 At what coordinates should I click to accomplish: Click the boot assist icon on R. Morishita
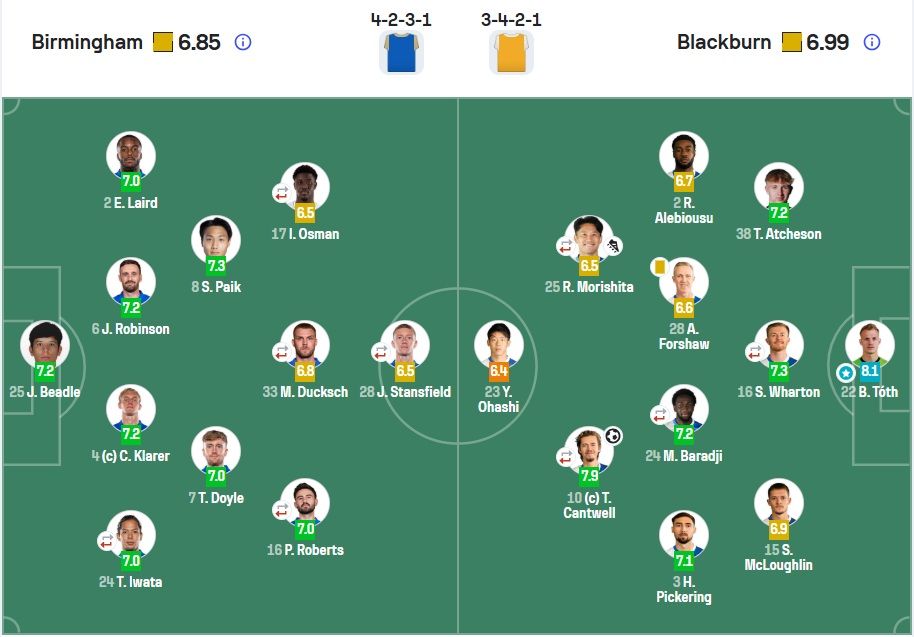tap(613, 246)
